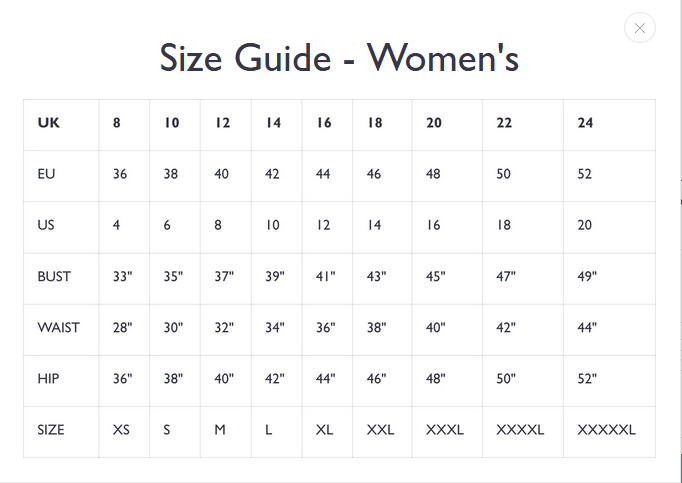Screen dimensions: 682x483
Task: Close the size guide popup
Action: pos(639,28)
